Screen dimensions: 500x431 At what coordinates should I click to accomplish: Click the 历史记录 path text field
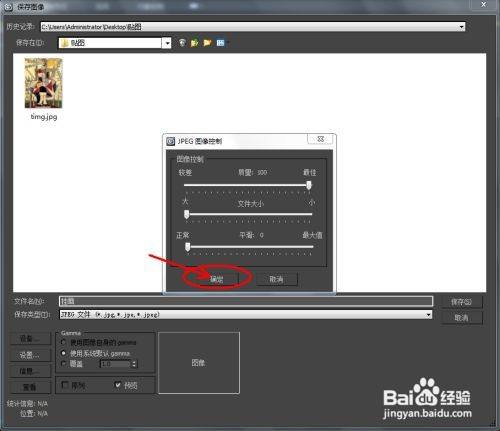(249, 27)
